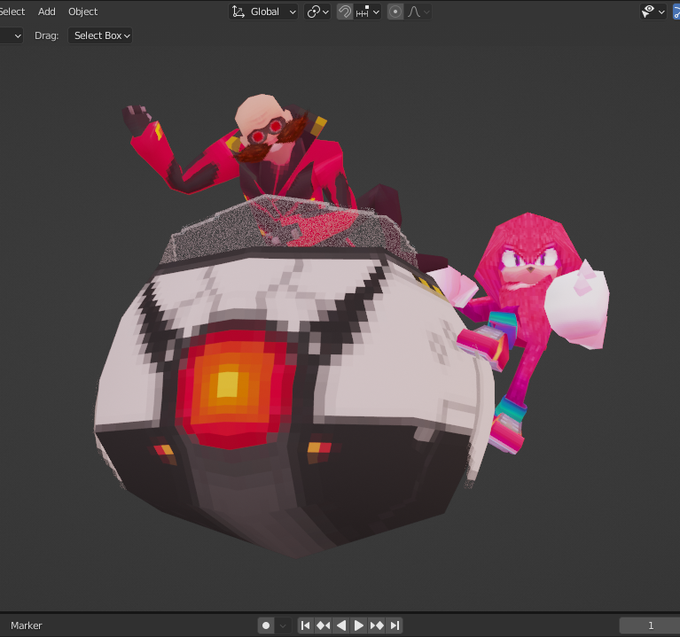680x637 pixels.
Task: Open the Object menu
Action: tap(83, 12)
